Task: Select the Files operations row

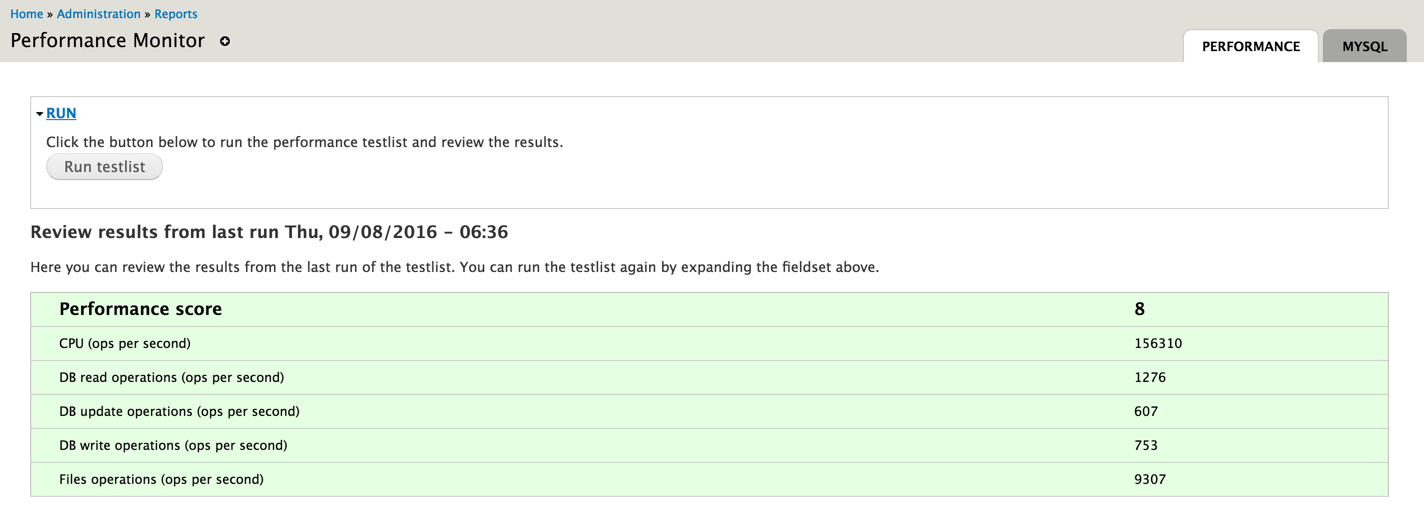Action: [x=162, y=479]
